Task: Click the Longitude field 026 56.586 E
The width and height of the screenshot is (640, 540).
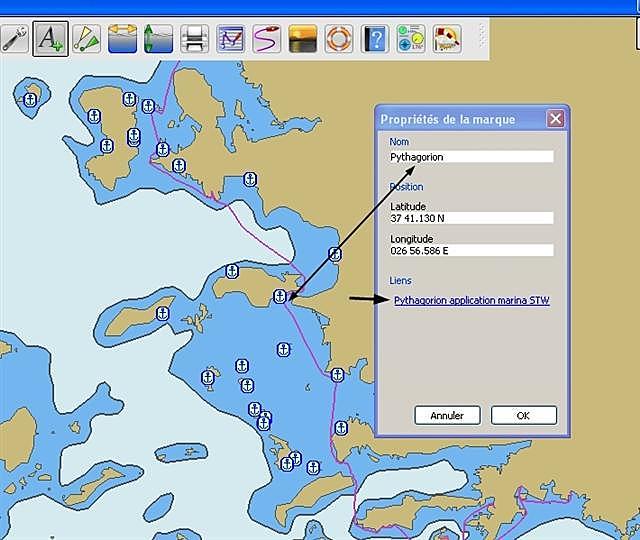Action: [471, 250]
